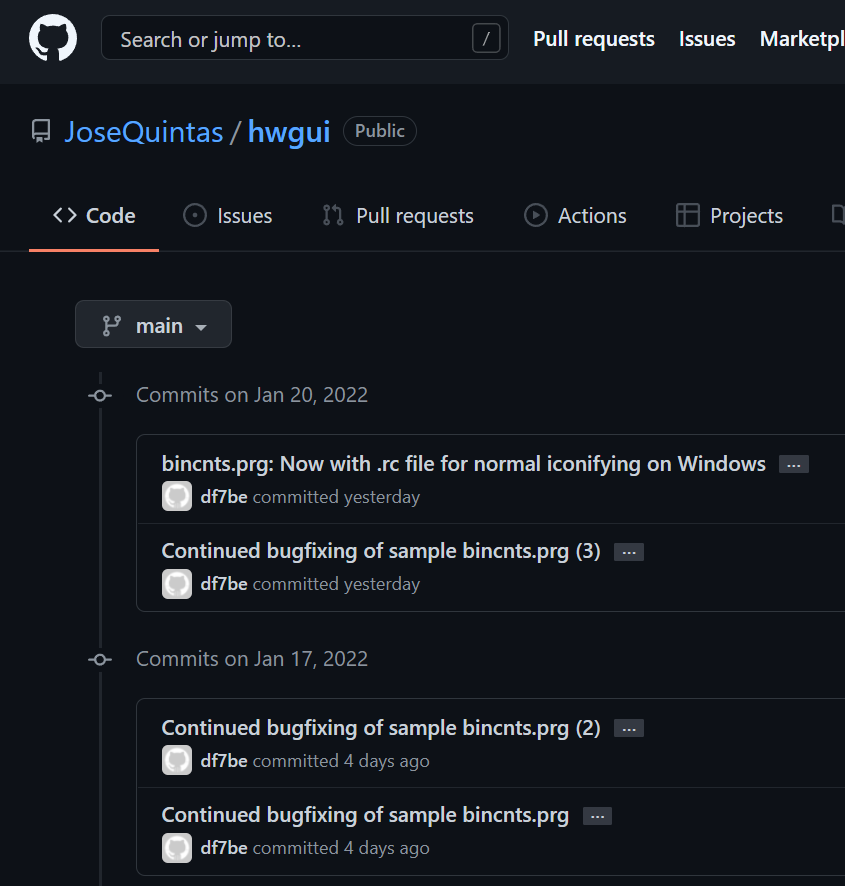Expand details for bincnts.prg (3) commit
The image size is (845, 886).
629,552
